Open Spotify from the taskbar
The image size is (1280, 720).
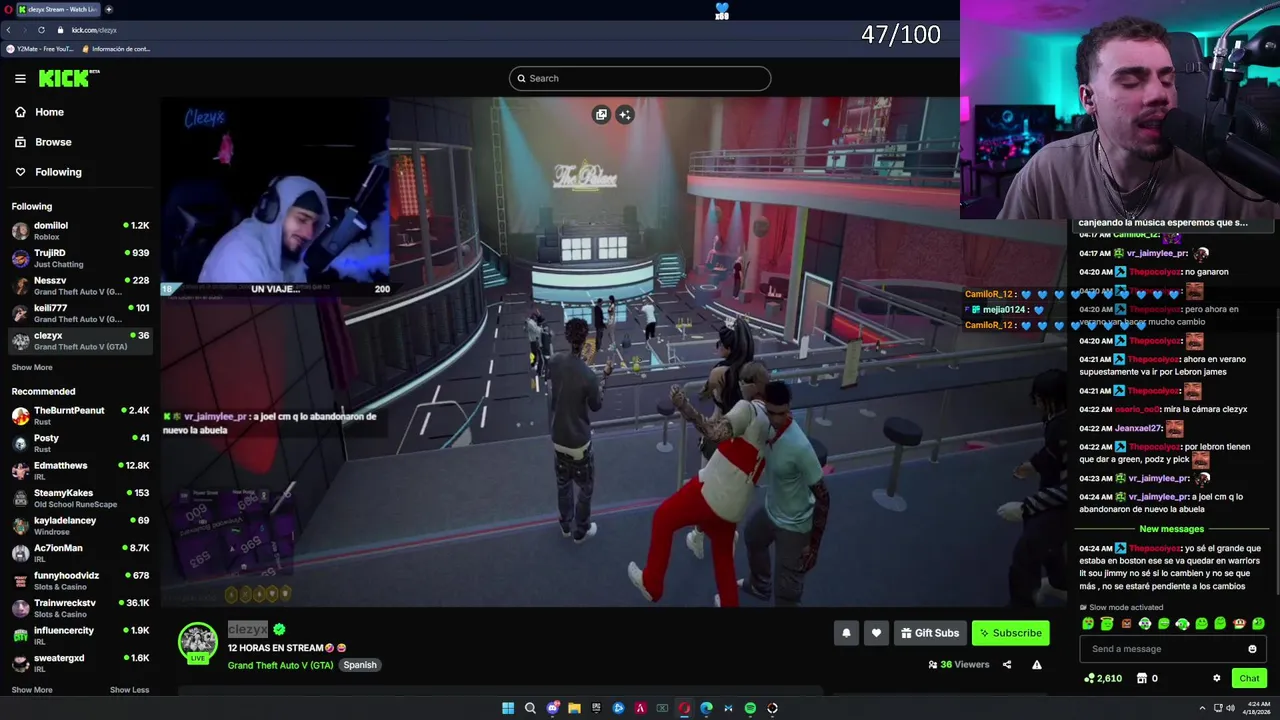(x=750, y=708)
